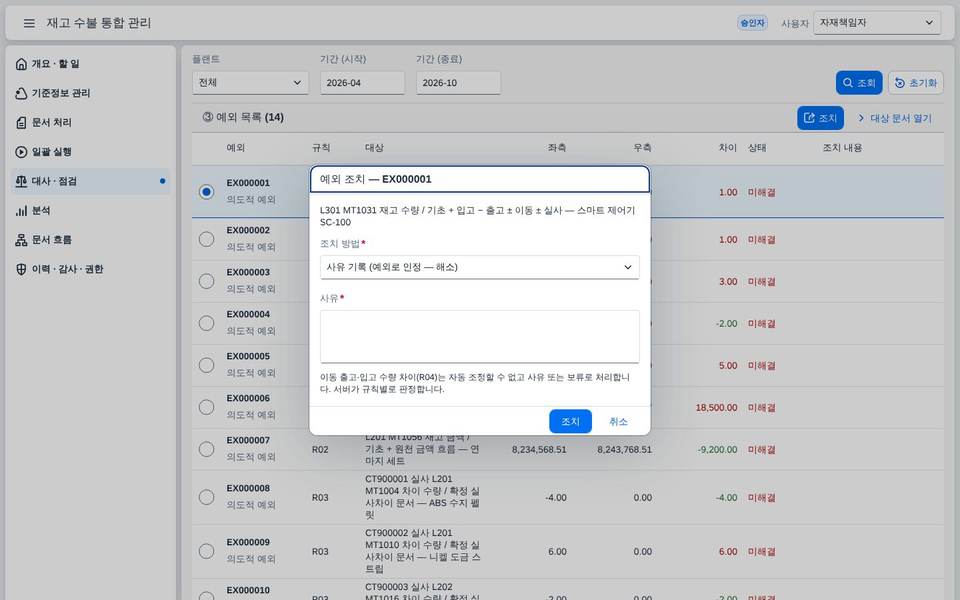Open the hamburger navigation menu
This screenshot has width=960, height=600.
click(29, 23)
